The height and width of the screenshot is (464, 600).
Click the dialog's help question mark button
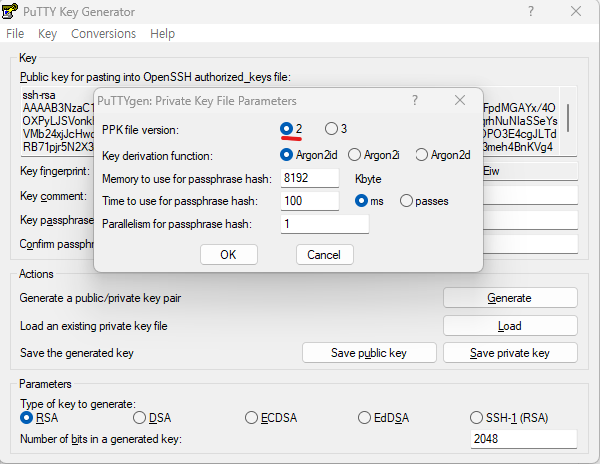coord(415,101)
